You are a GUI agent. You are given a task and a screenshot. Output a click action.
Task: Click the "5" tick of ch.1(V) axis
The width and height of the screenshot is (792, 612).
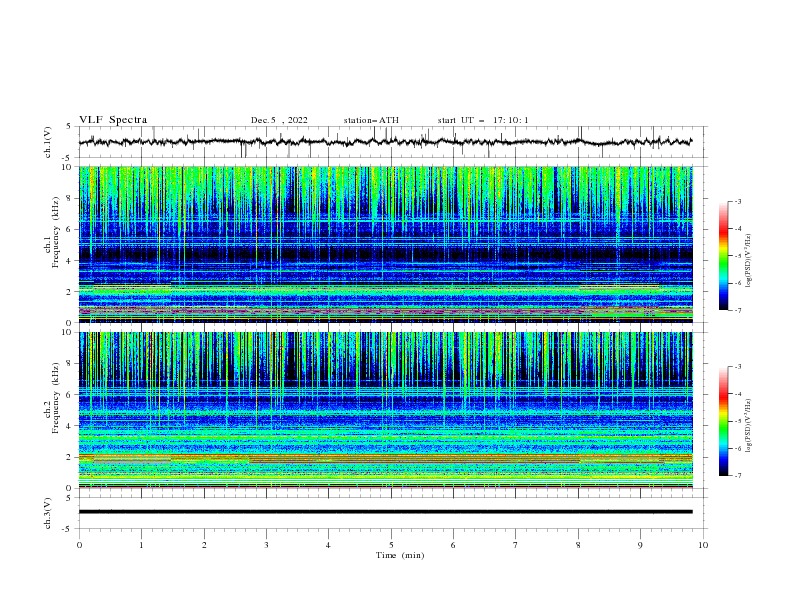[x=70, y=126]
